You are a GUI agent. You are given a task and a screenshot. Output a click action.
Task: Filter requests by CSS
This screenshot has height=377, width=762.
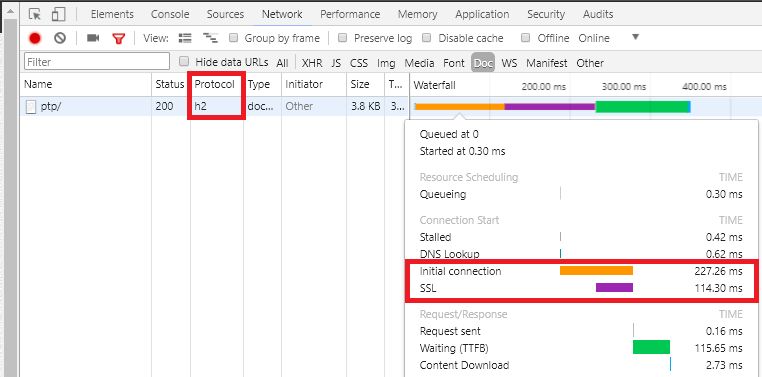tap(359, 63)
